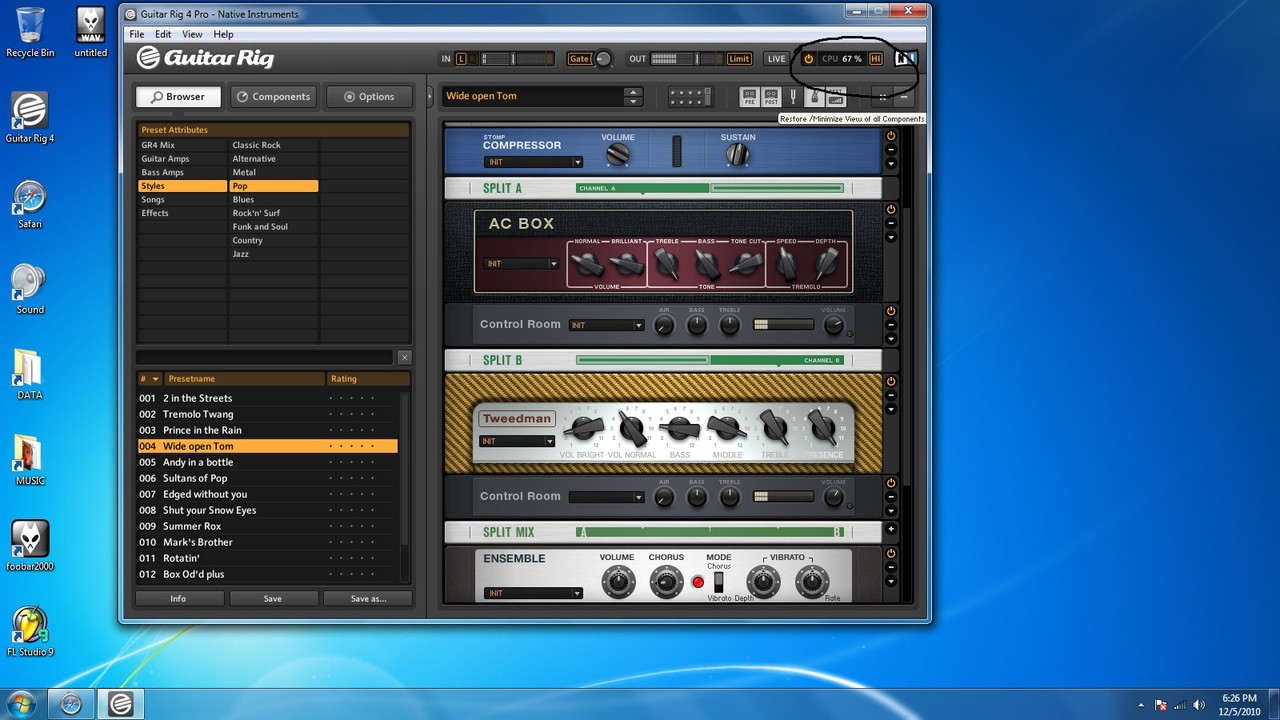Screen dimensions: 1280x720
Task: Toggle Stomp Compressor power on/off
Action: tap(891, 138)
